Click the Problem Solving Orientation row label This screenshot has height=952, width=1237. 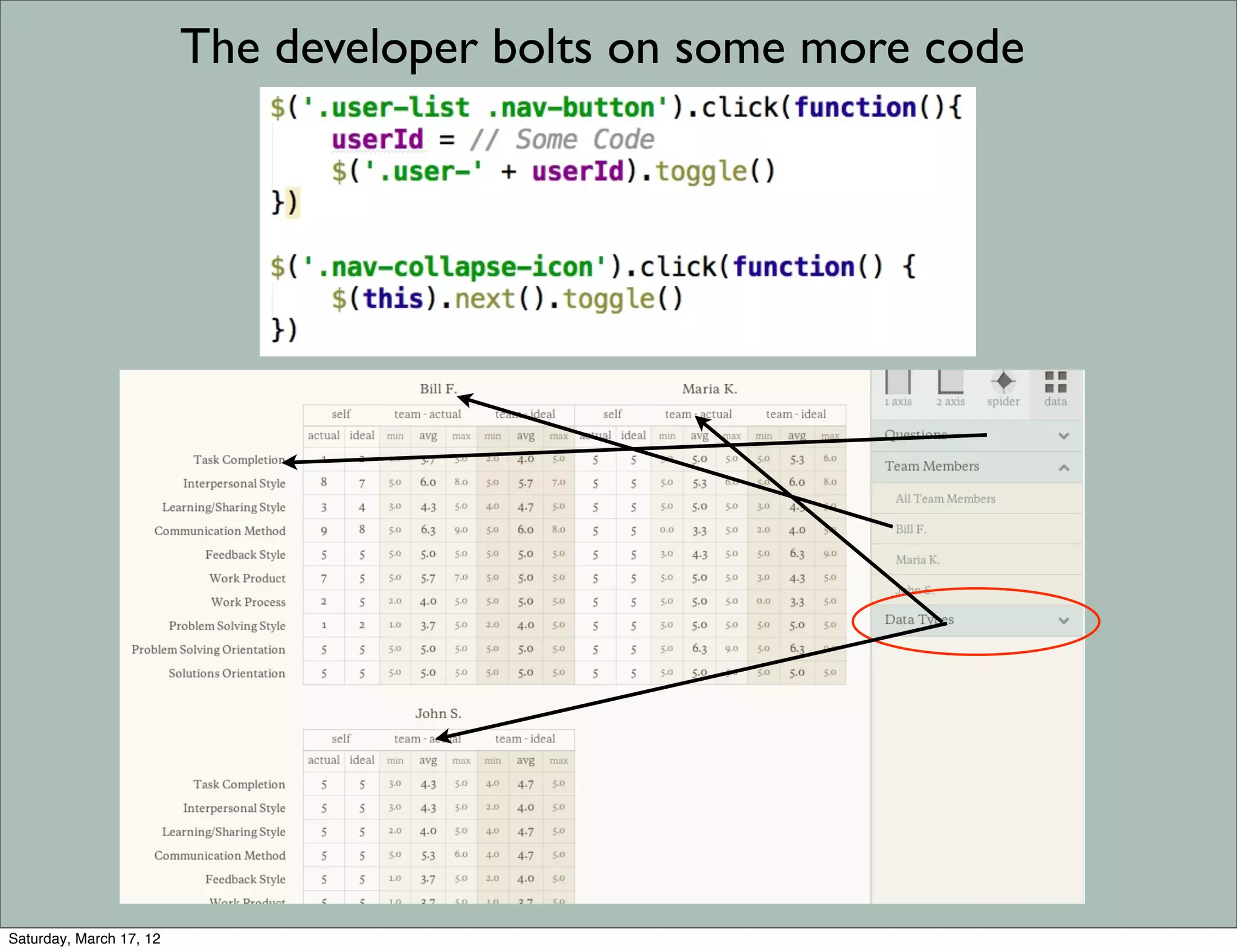(208, 649)
